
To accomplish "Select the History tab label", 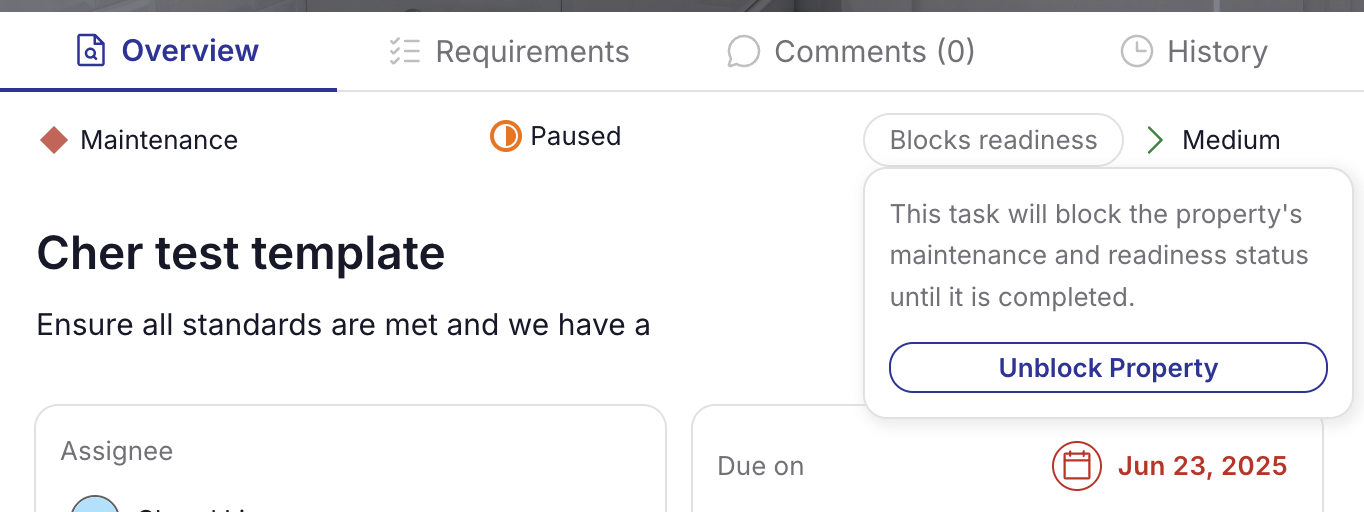I will pyautogui.click(x=1217, y=51).
